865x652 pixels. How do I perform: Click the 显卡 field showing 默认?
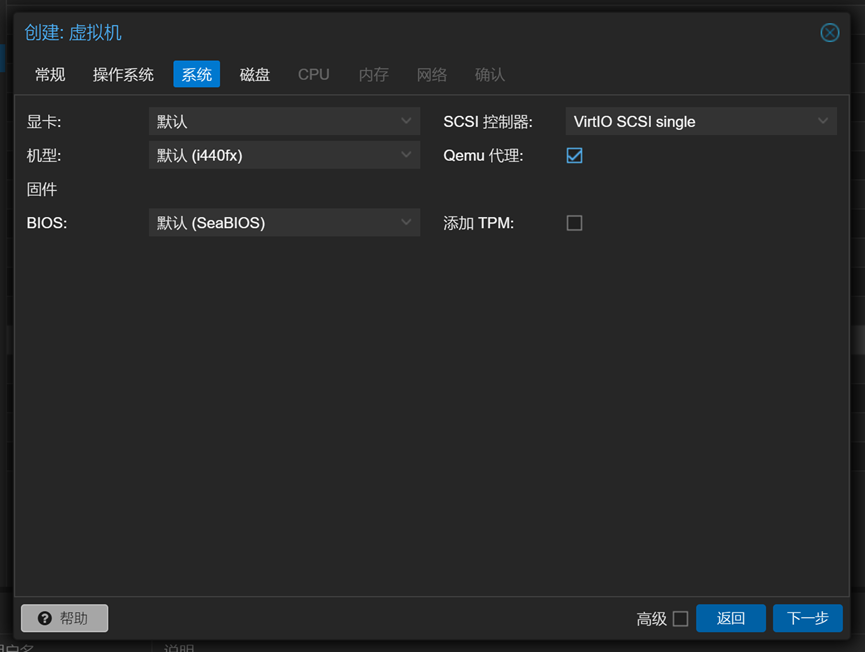(284, 121)
